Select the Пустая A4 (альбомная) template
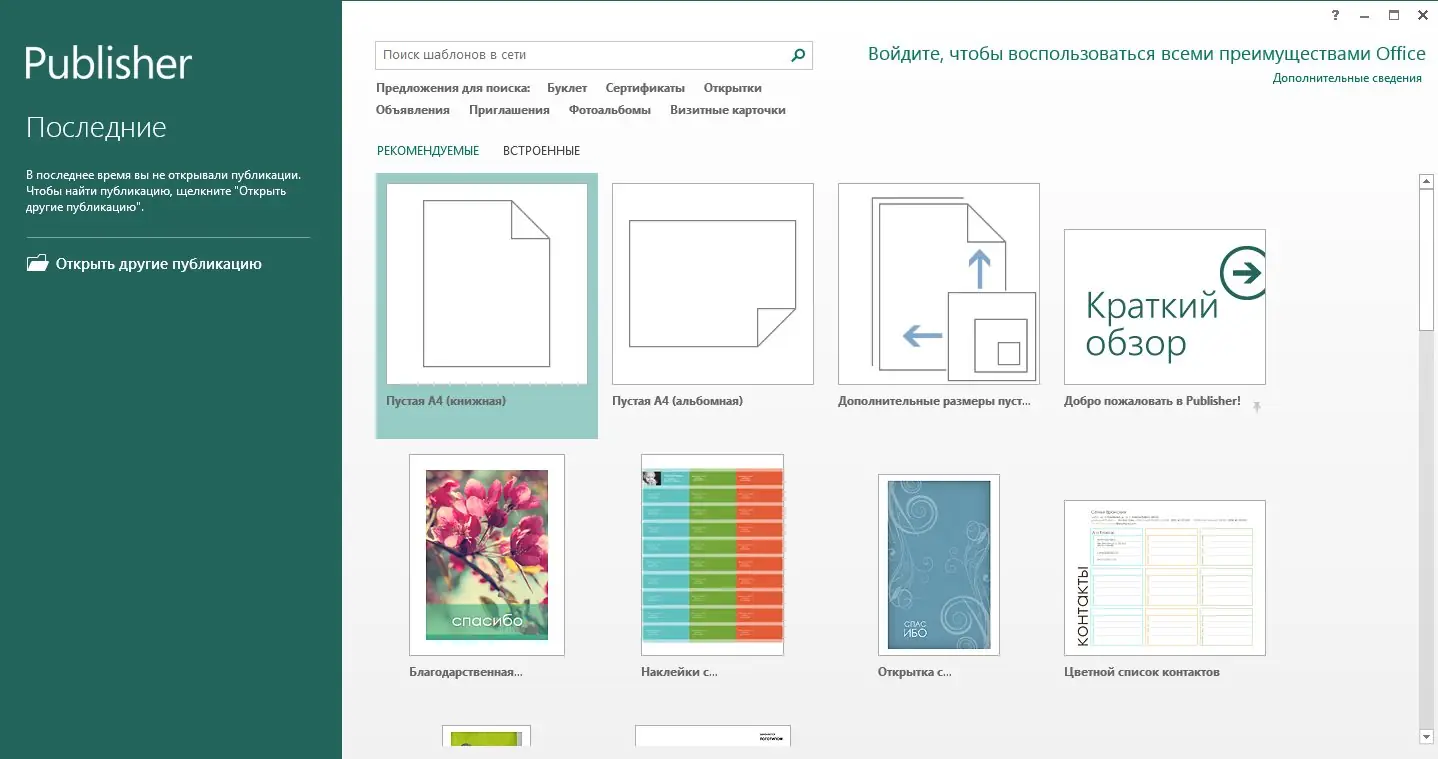This screenshot has width=1438, height=759. 713,284
